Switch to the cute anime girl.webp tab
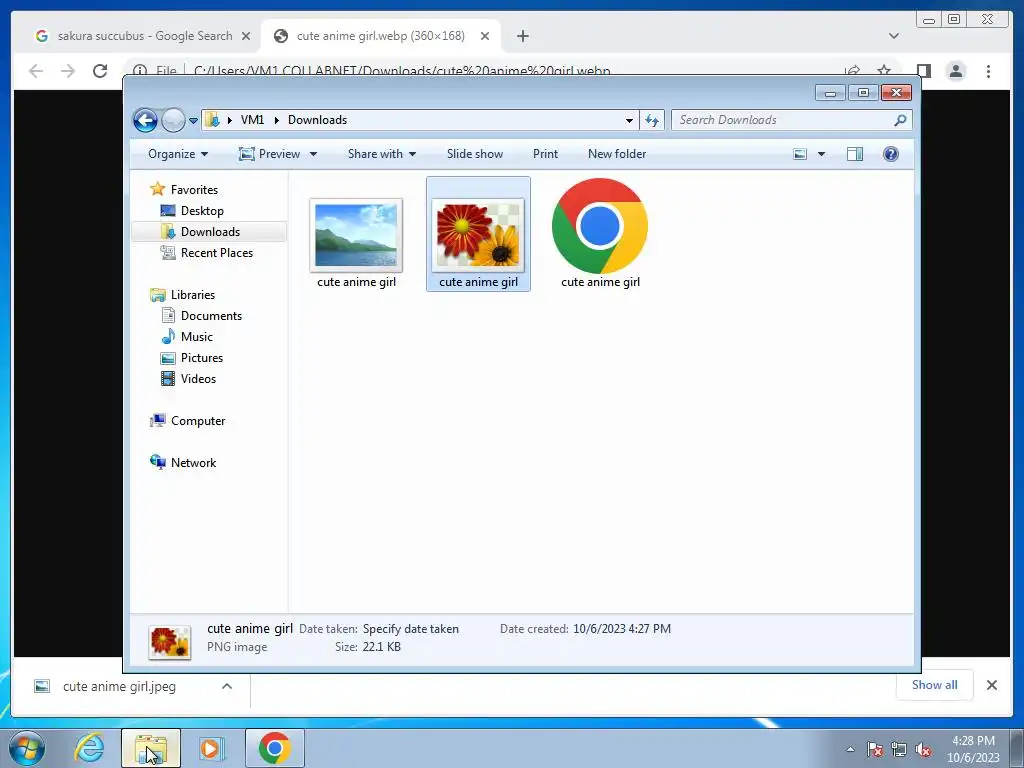 point(381,36)
